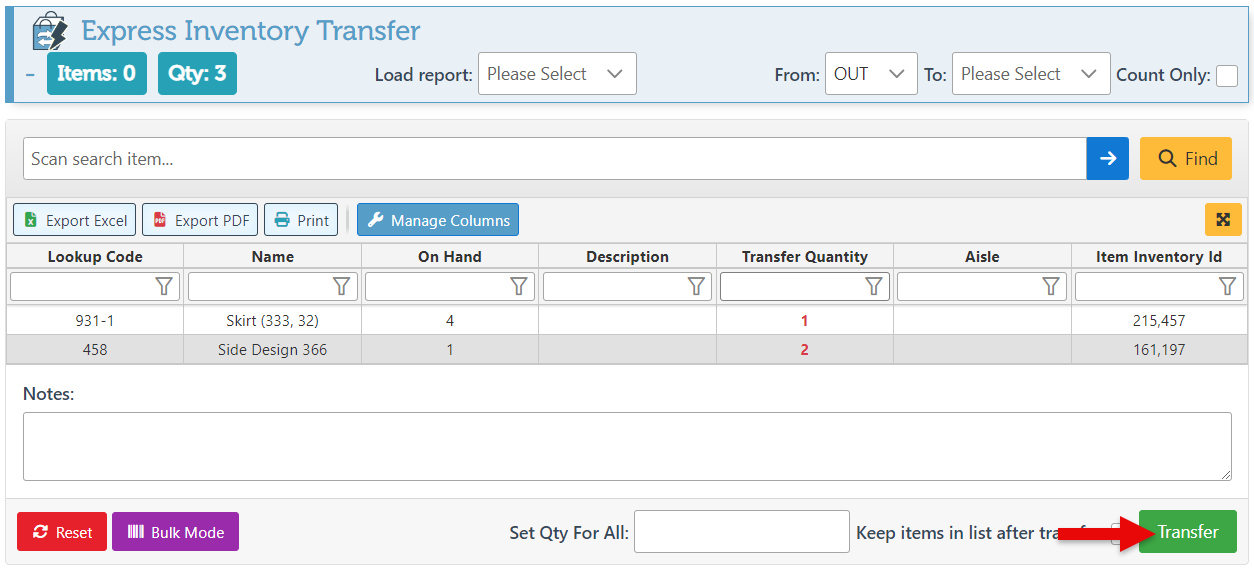Click the Aisle column filter icon

[x=1051, y=287]
